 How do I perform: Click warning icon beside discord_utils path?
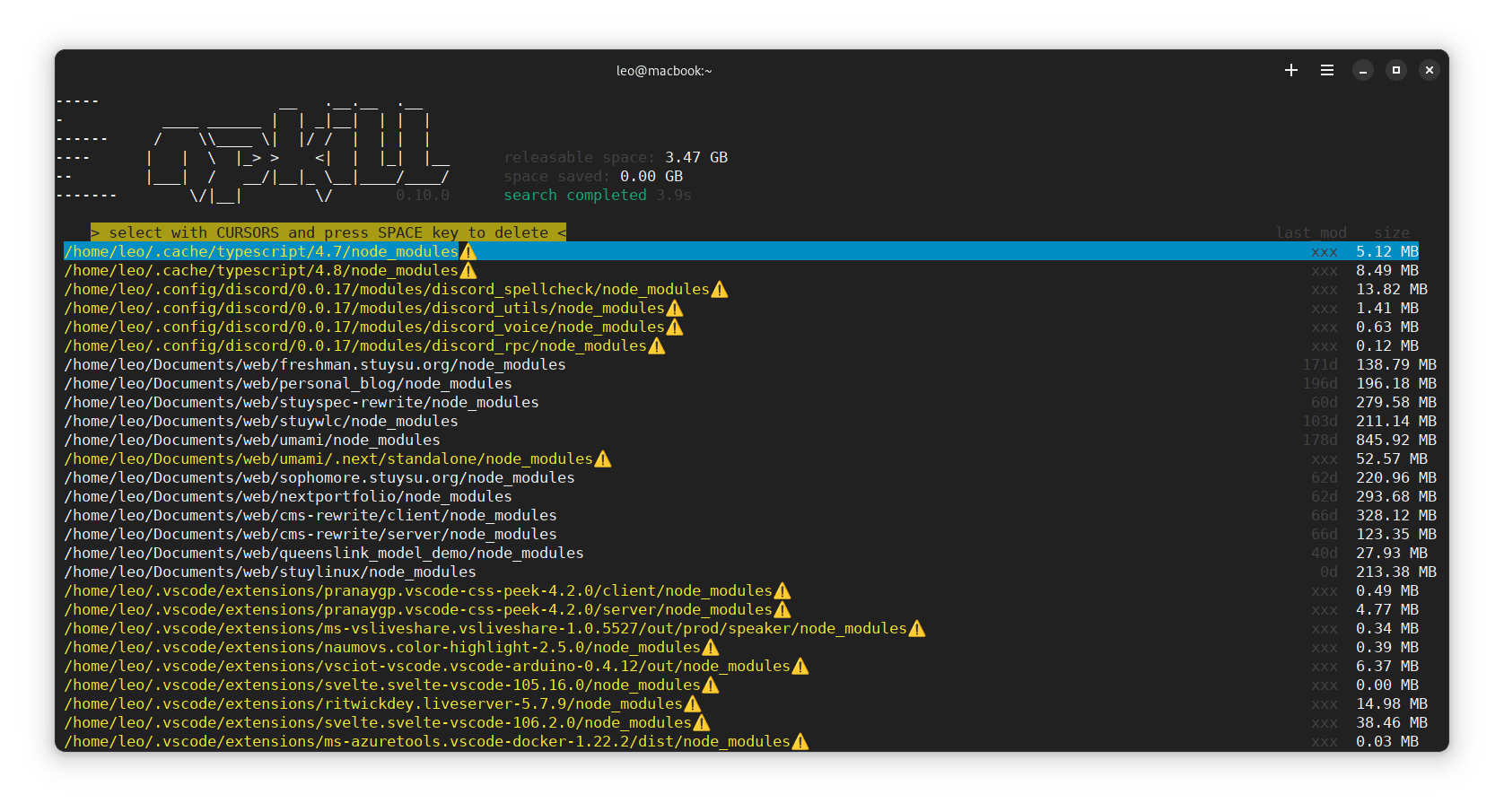click(x=675, y=309)
